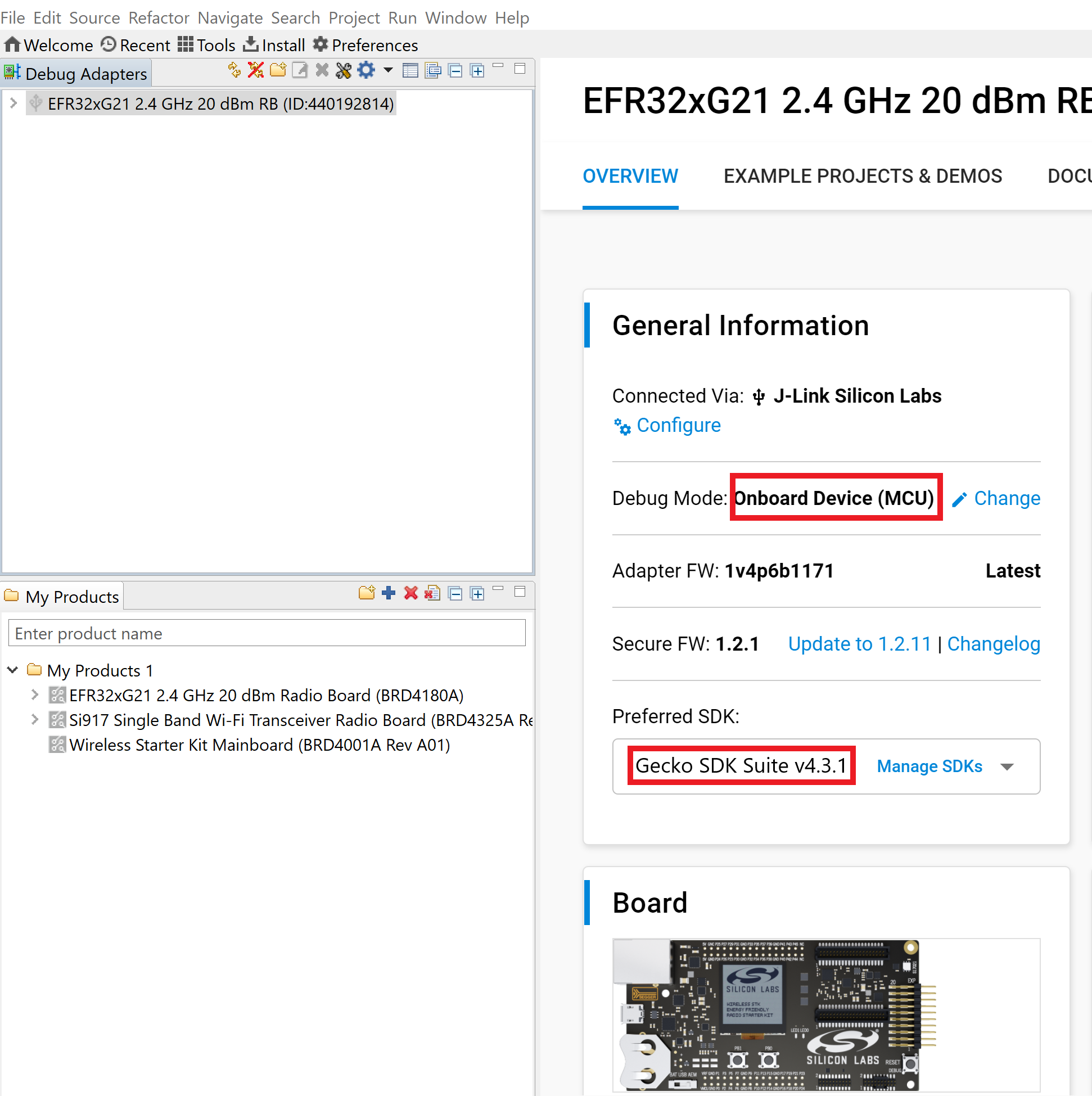The height and width of the screenshot is (1096, 1092).
Task: Collapse the My Products 1 folder
Action: click(13, 670)
